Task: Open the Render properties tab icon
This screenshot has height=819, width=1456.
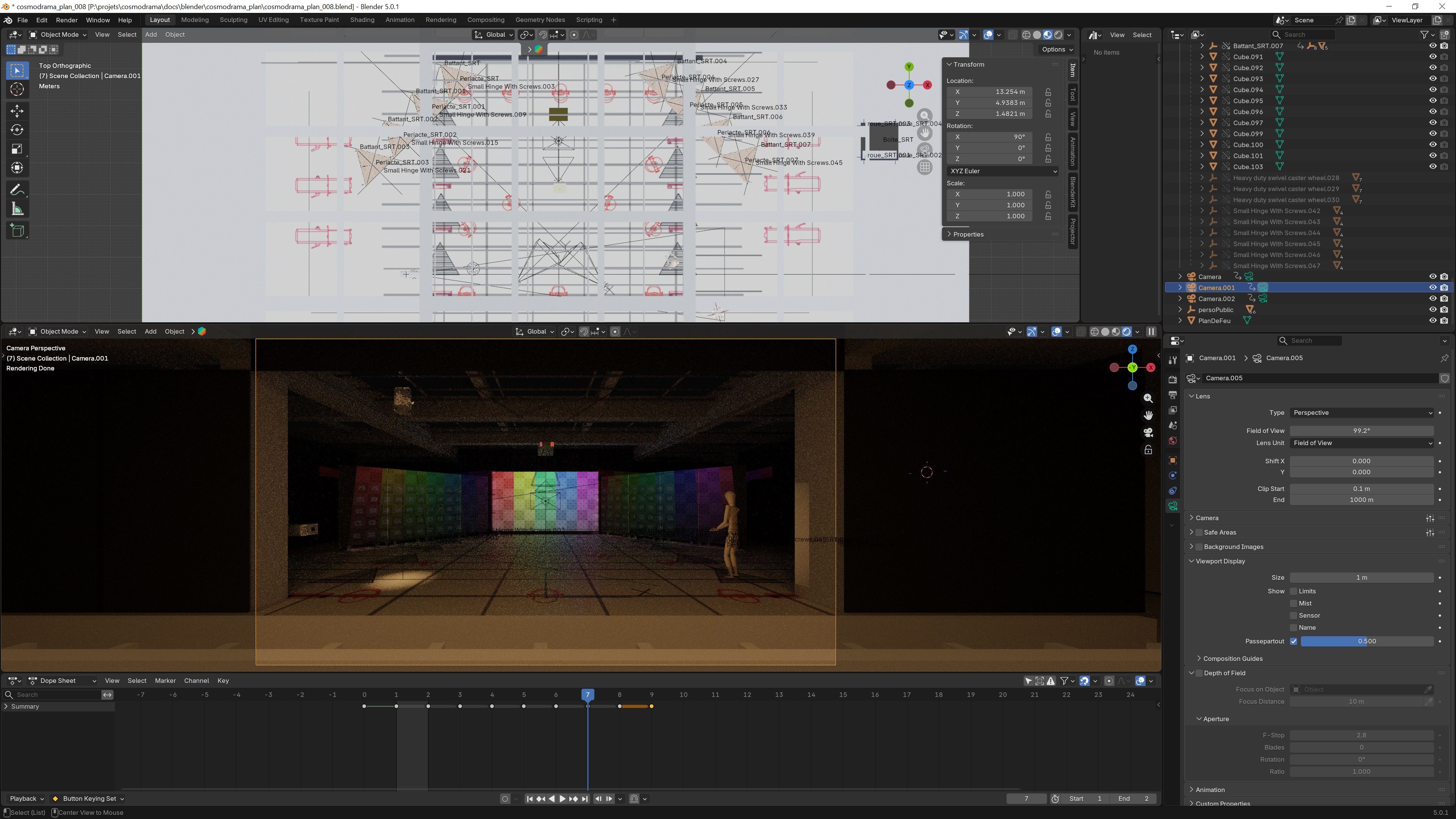Action: 1173,379
